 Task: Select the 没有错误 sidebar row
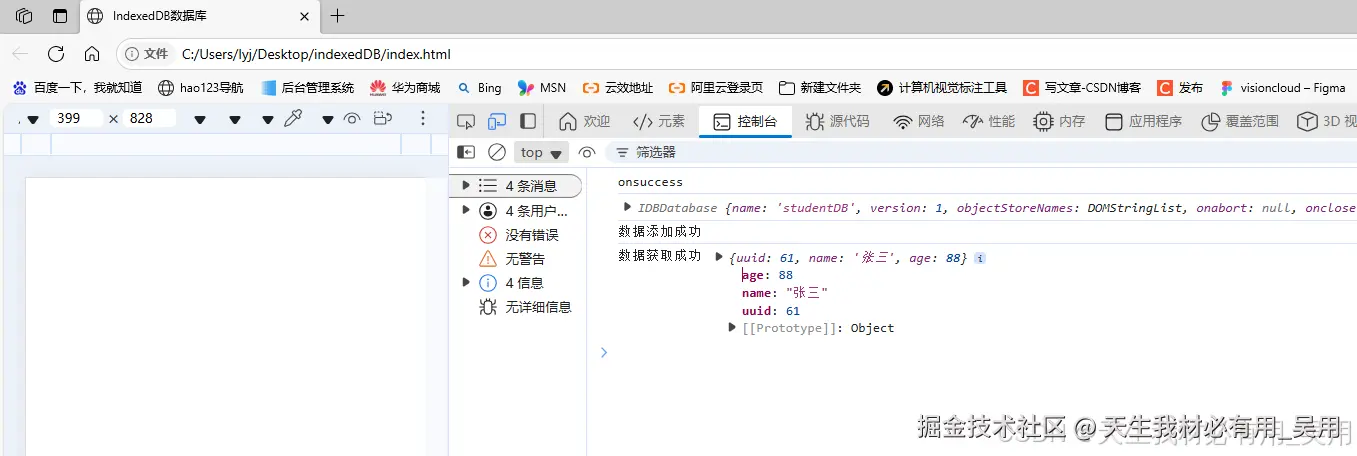517,235
